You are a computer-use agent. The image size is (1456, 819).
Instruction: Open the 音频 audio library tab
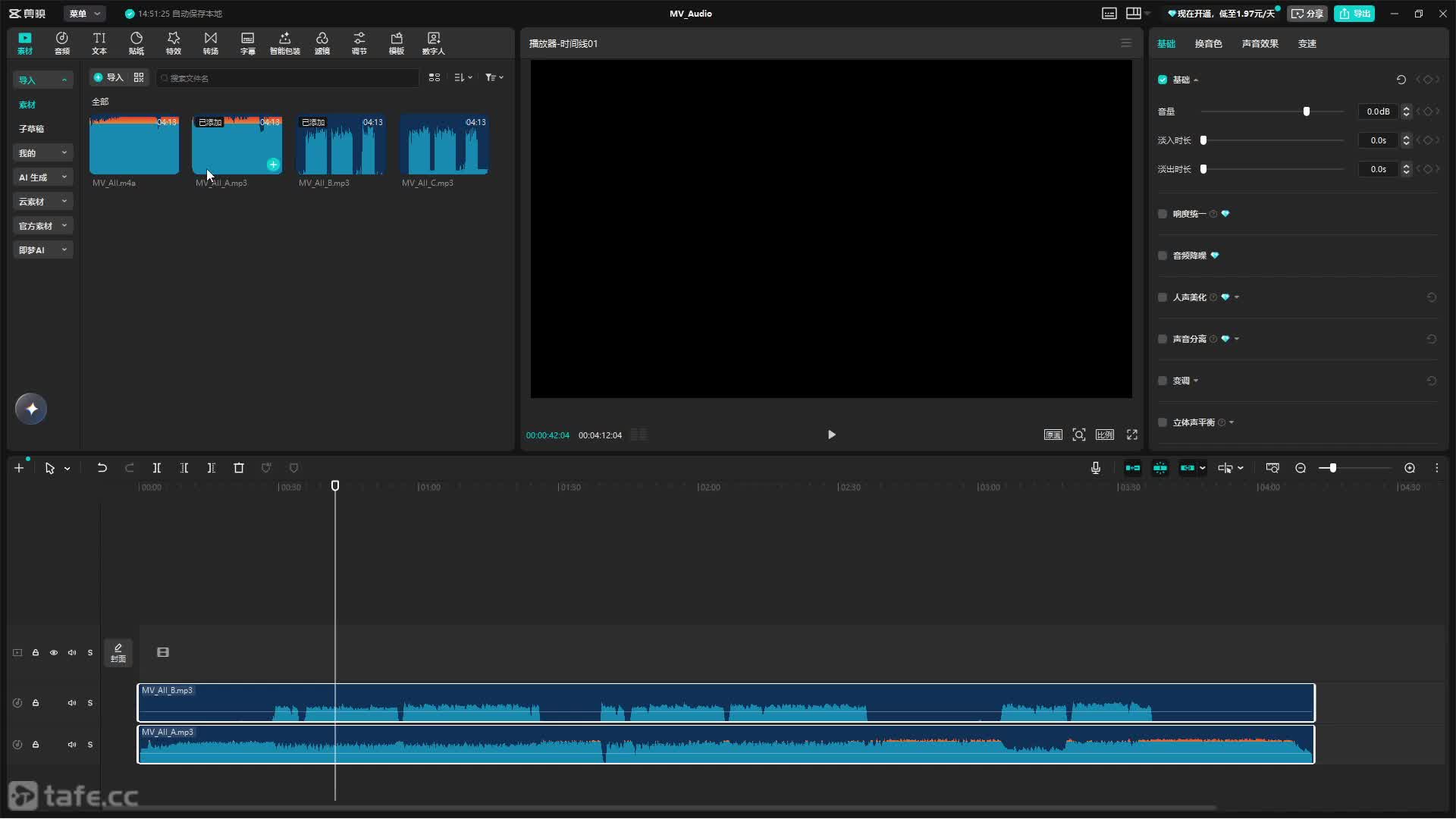tap(62, 43)
